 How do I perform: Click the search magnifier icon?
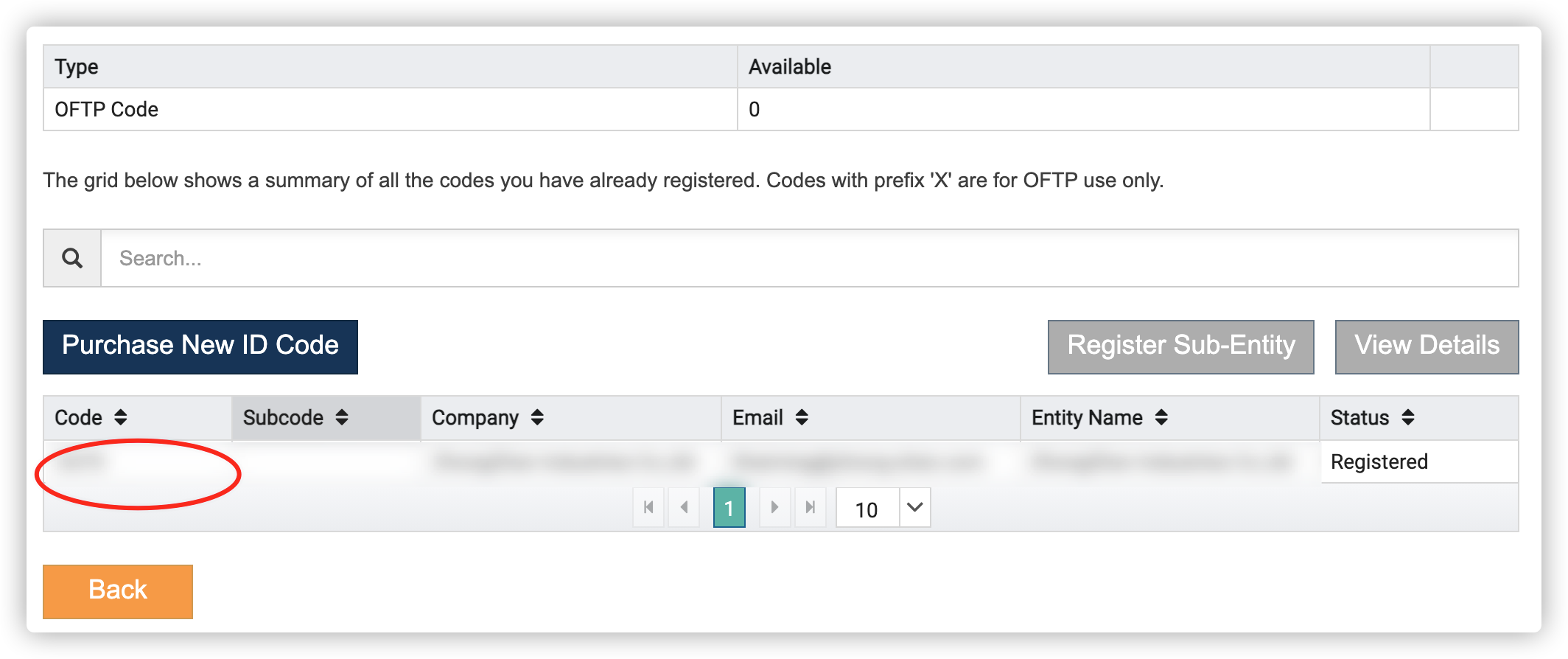click(72, 258)
